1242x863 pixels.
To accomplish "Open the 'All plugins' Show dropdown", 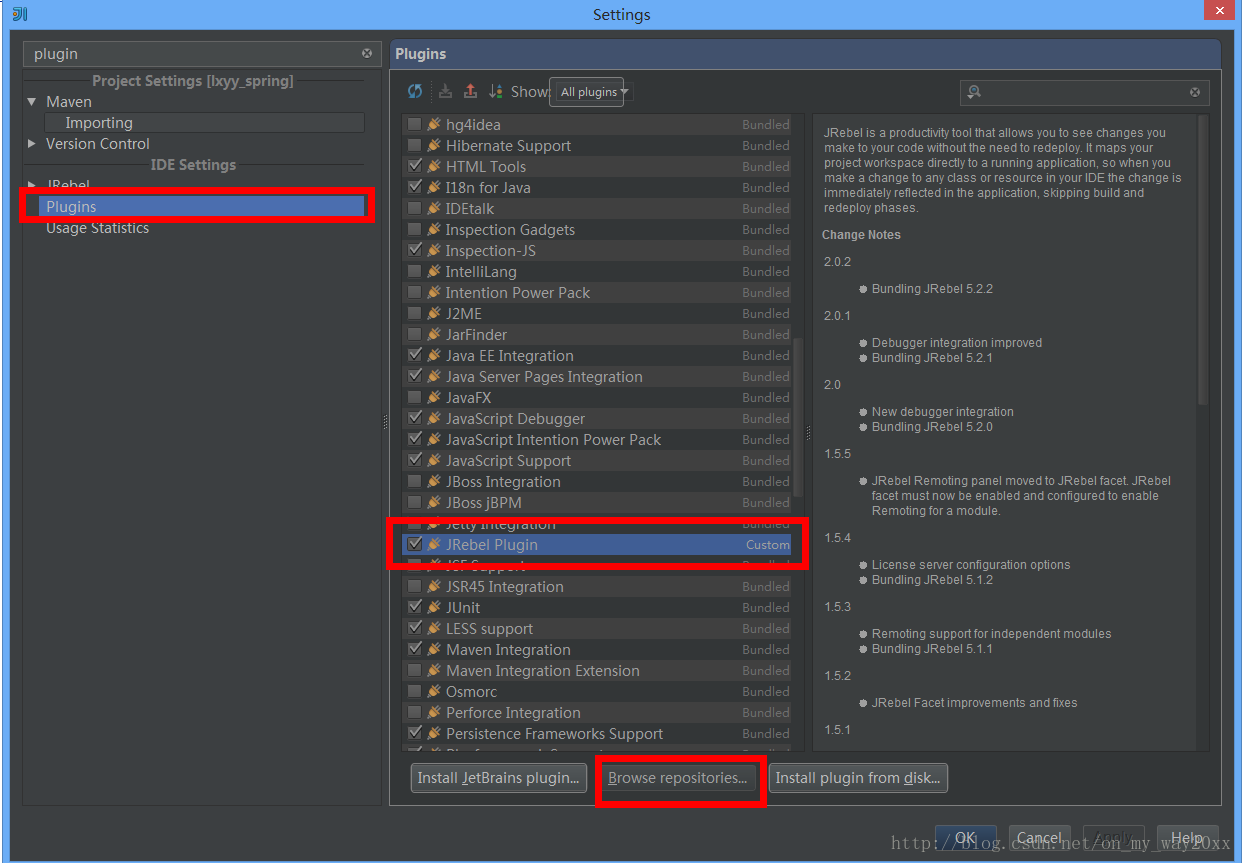I will point(592,92).
